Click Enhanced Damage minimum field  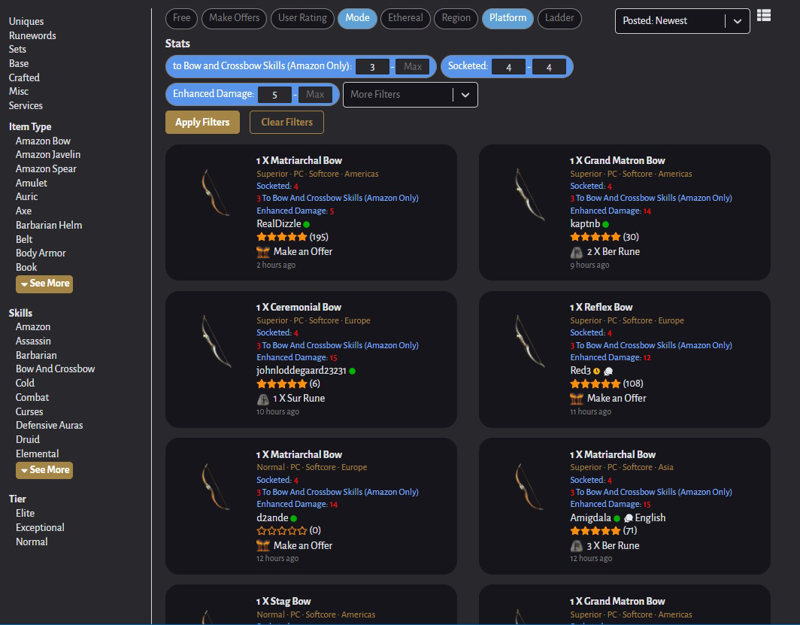274,95
